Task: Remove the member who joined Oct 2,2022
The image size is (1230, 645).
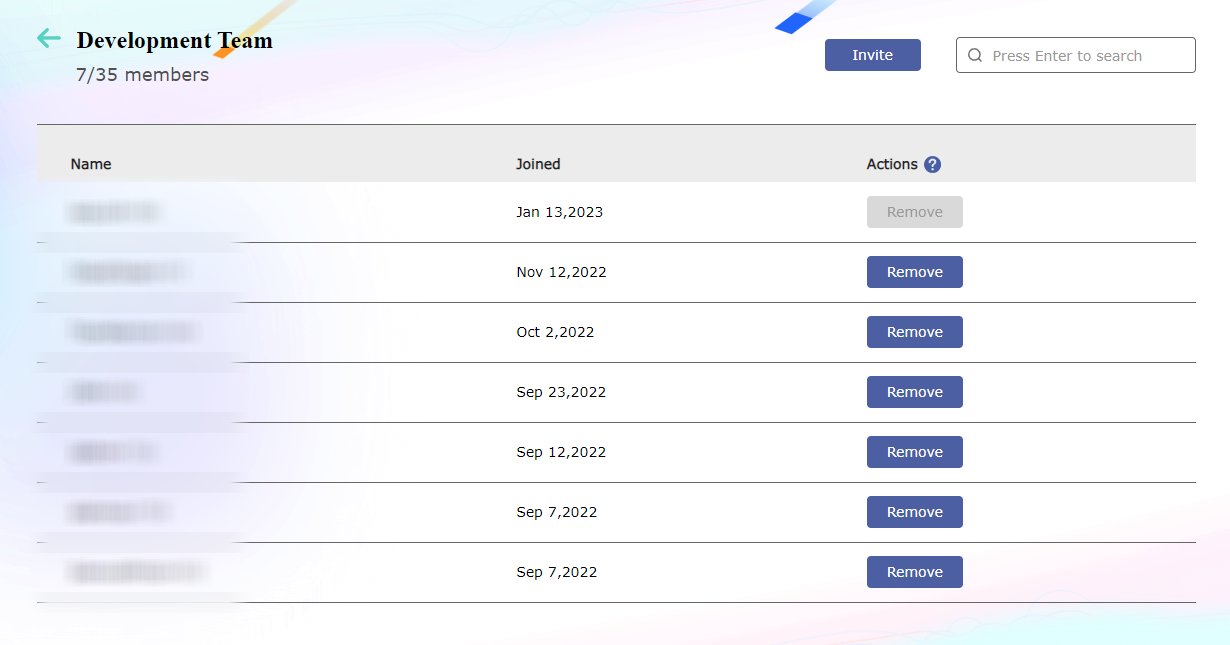Action: point(914,332)
